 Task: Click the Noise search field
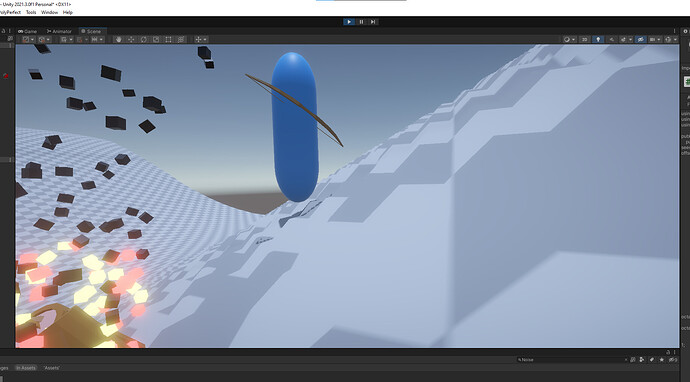point(572,360)
